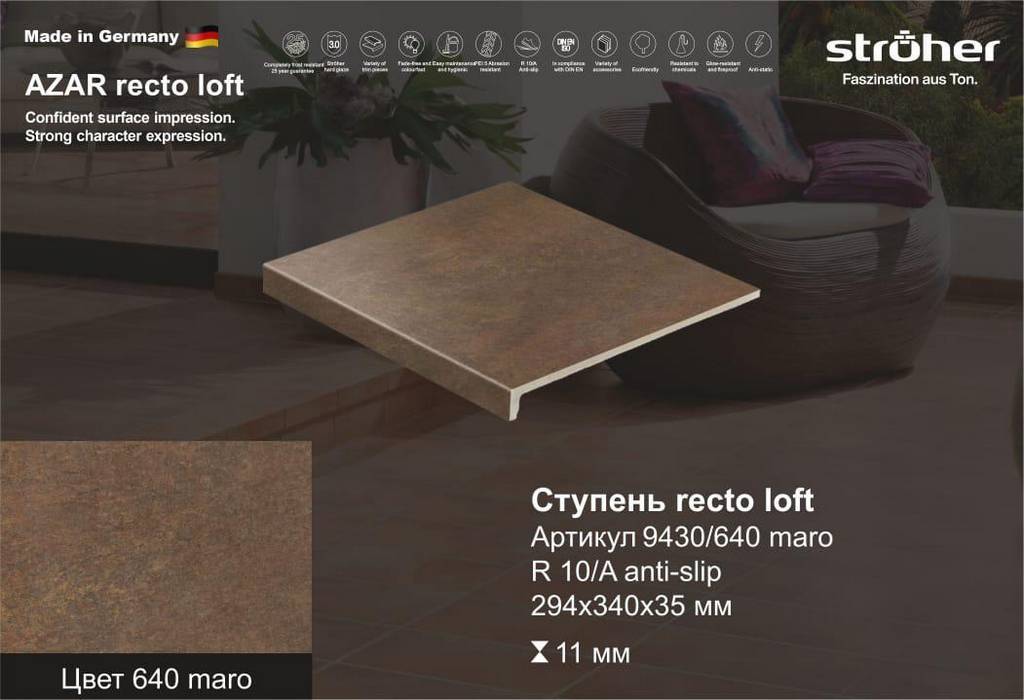Click the Variety of accessories icon
Image resolution: width=1024 pixels, height=700 pixels.
pos(604,44)
